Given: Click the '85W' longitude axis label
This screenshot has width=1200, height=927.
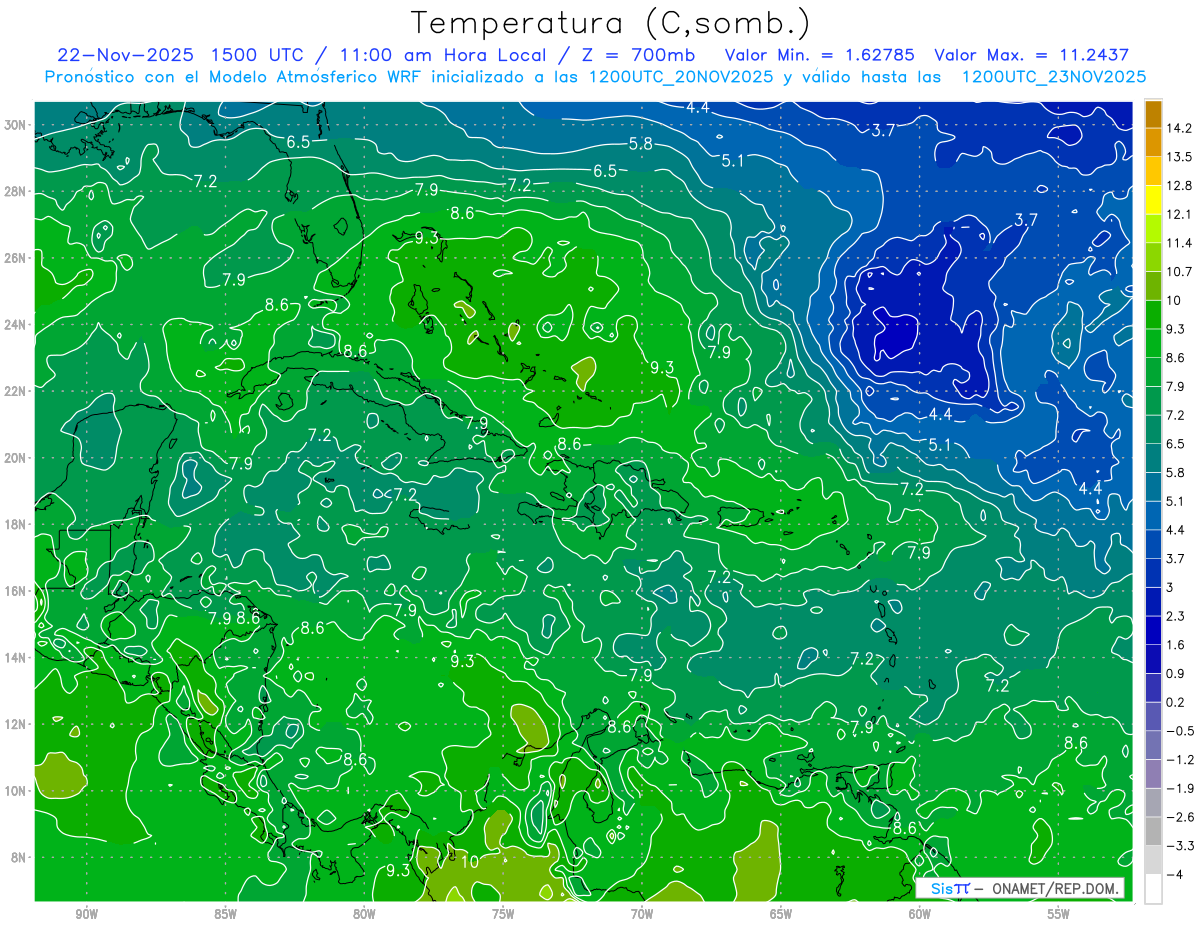Looking at the screenshot, I should [x=226, y=914].
